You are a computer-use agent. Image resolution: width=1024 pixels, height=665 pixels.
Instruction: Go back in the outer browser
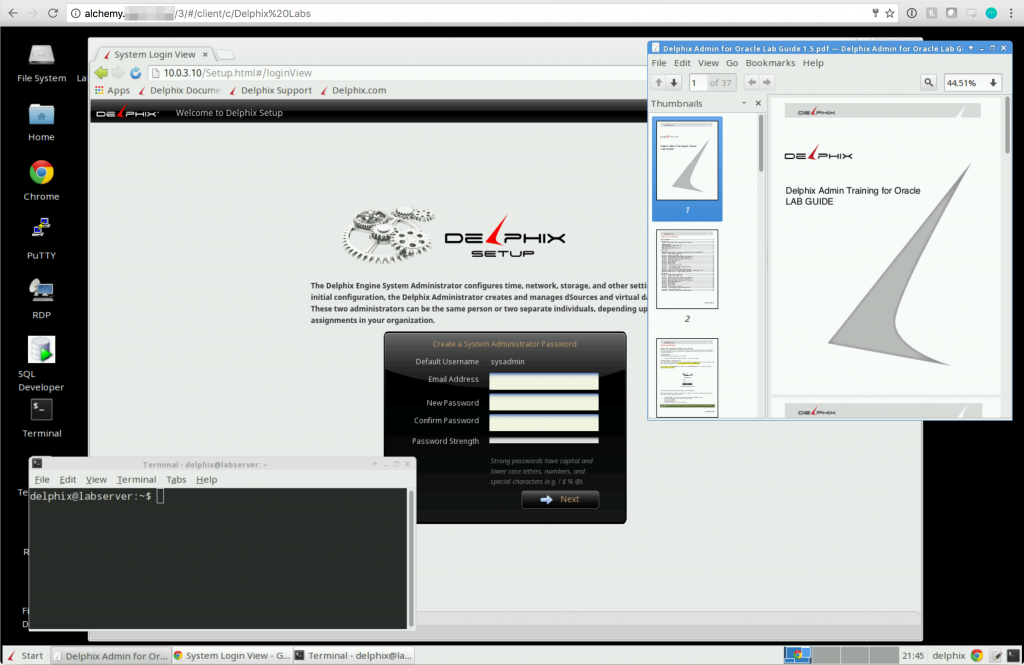coord(13,13)
